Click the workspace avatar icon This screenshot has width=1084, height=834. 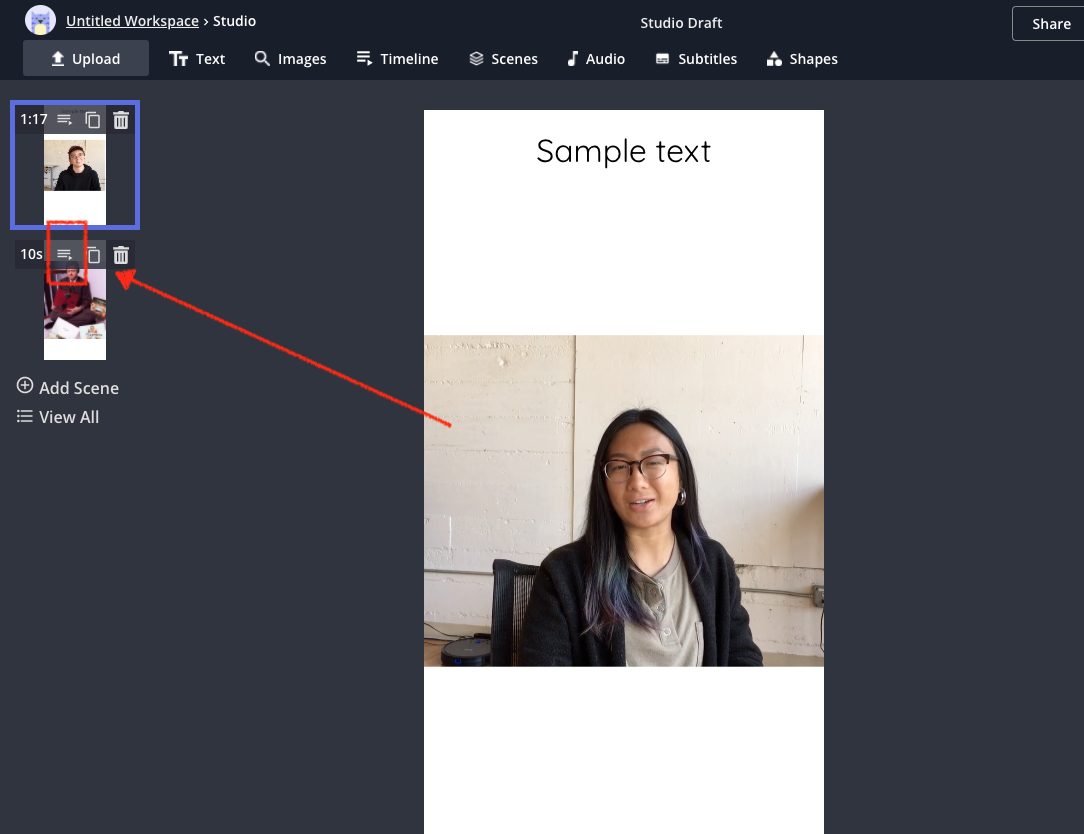click(x=41, y=21)
